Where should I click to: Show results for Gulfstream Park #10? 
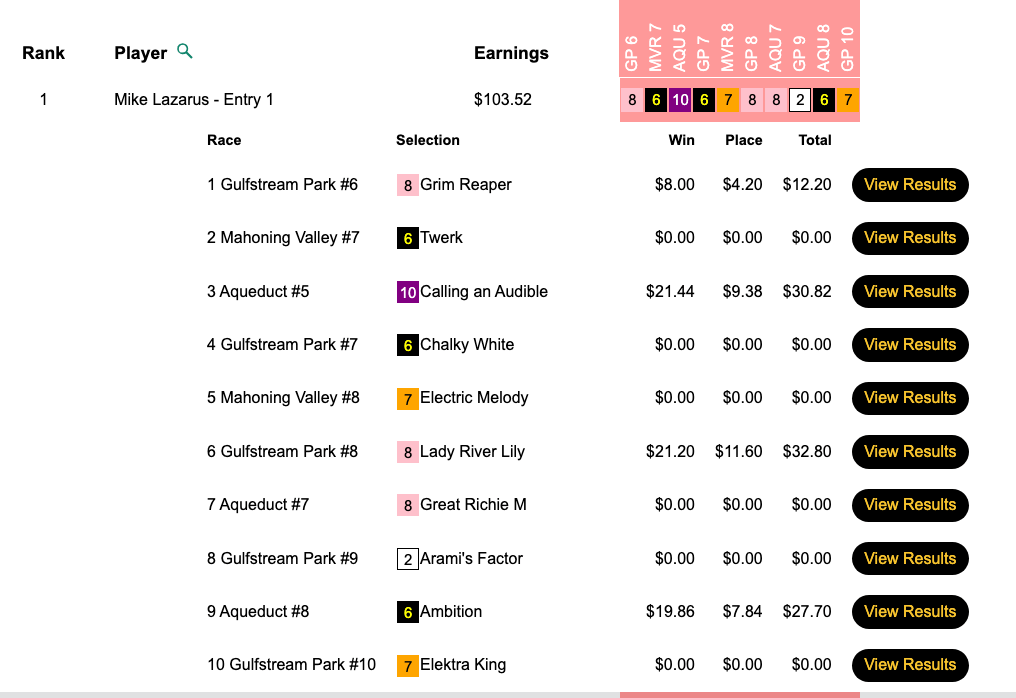click(x=910, y=665)
